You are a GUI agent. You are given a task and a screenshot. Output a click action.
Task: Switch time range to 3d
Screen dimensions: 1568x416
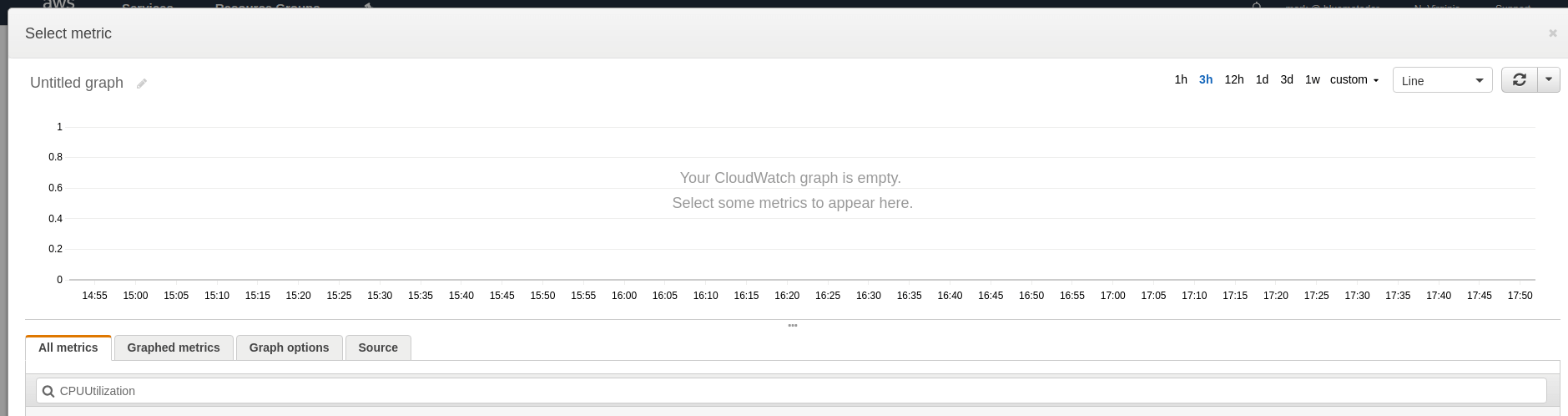(x=1287, y=80)
